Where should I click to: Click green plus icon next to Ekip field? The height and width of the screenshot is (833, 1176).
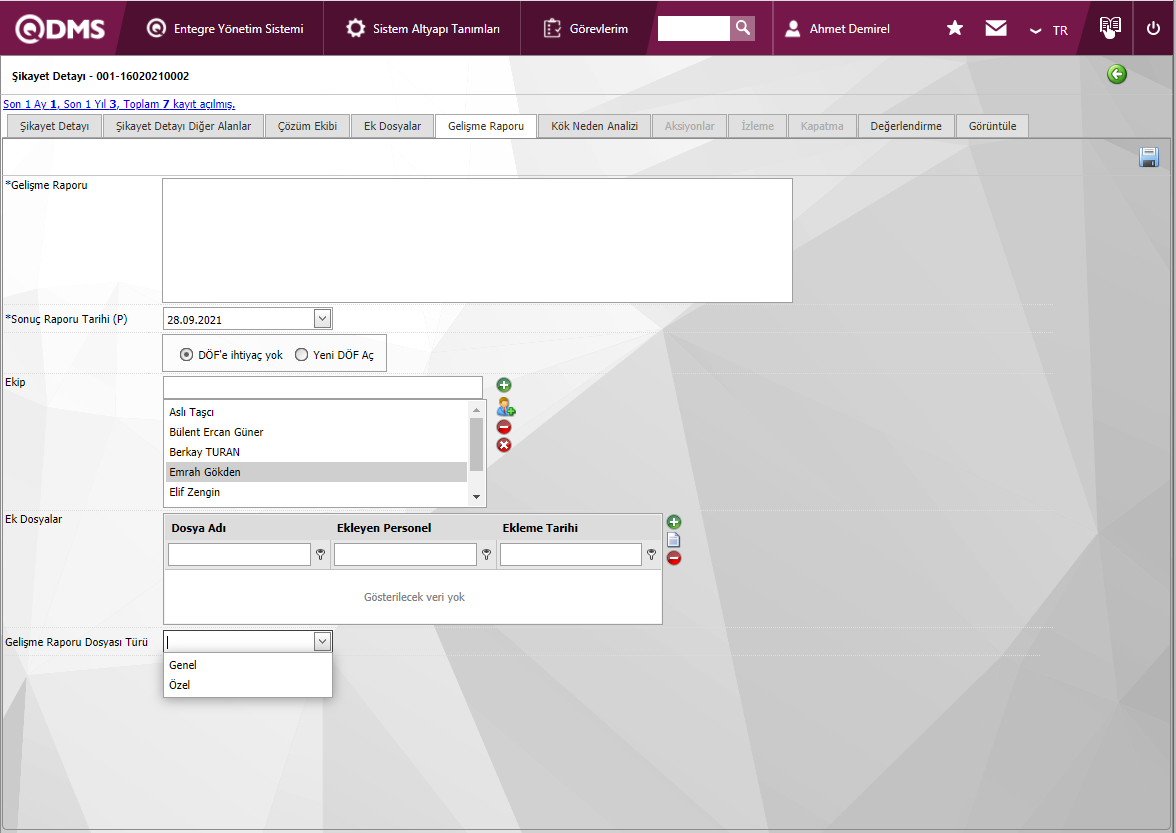coord(504,385)
